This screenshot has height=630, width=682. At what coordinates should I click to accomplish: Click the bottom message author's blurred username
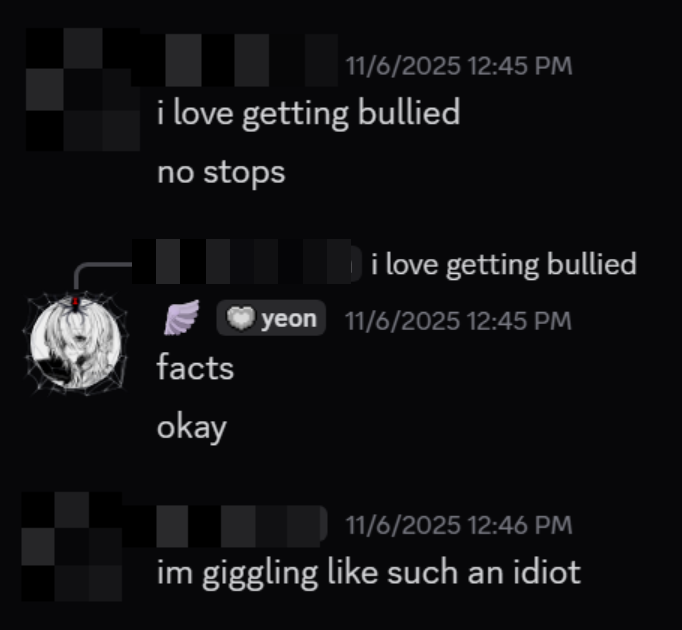tap(225, 526)
